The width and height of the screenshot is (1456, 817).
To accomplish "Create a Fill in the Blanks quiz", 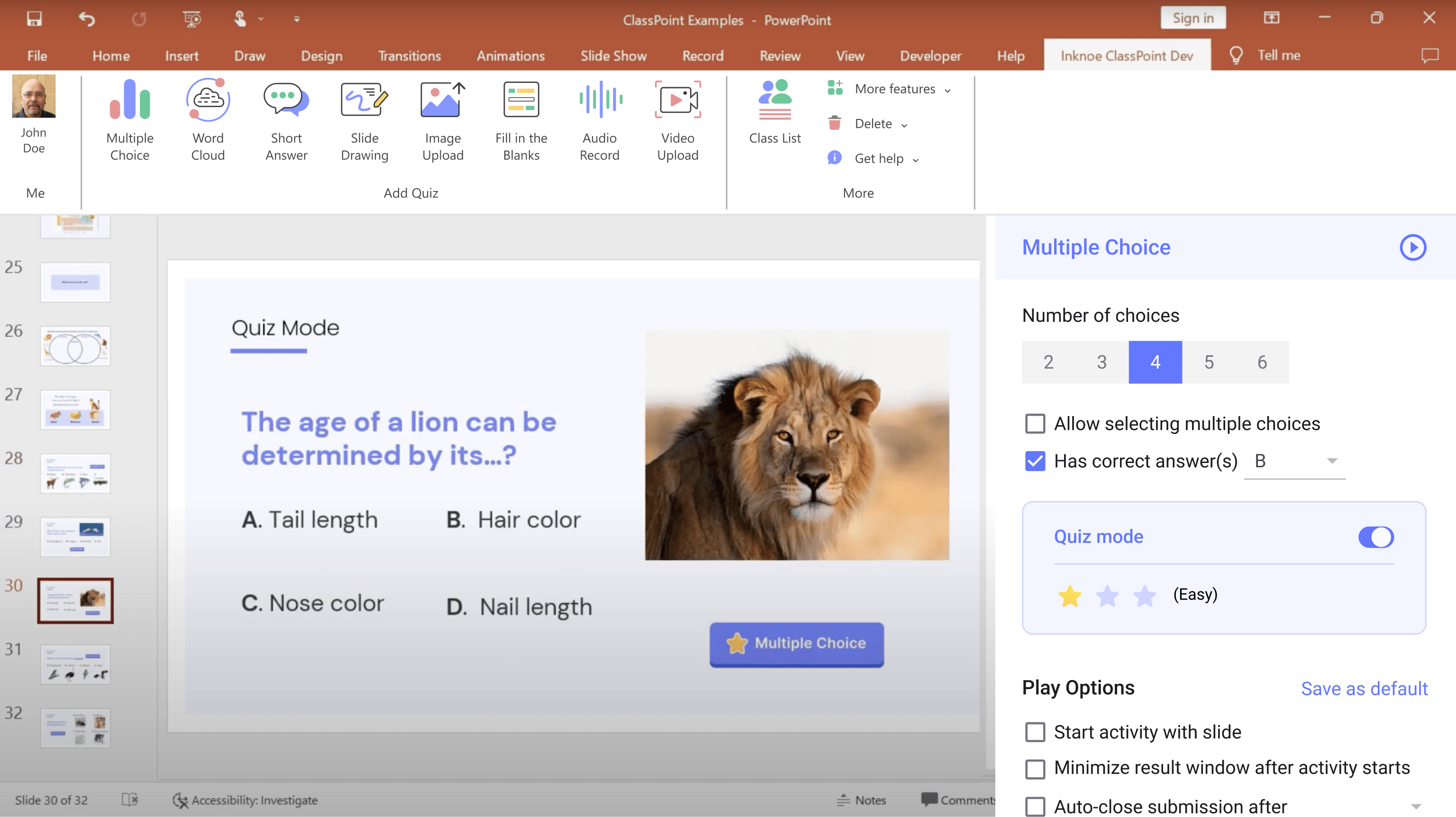I will (x=520, y=118).
